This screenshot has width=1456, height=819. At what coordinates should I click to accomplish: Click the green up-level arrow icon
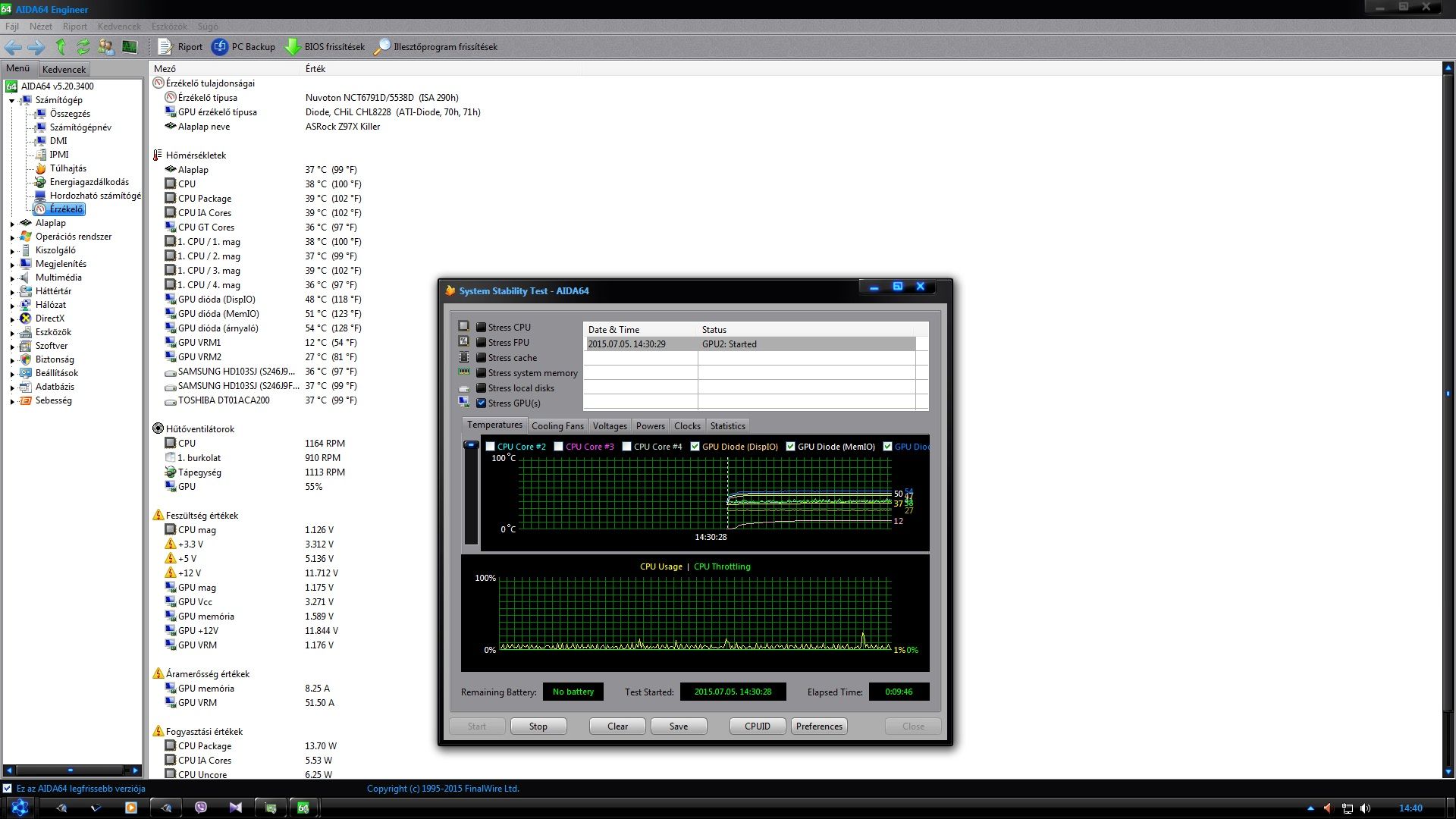pos(61,47)
